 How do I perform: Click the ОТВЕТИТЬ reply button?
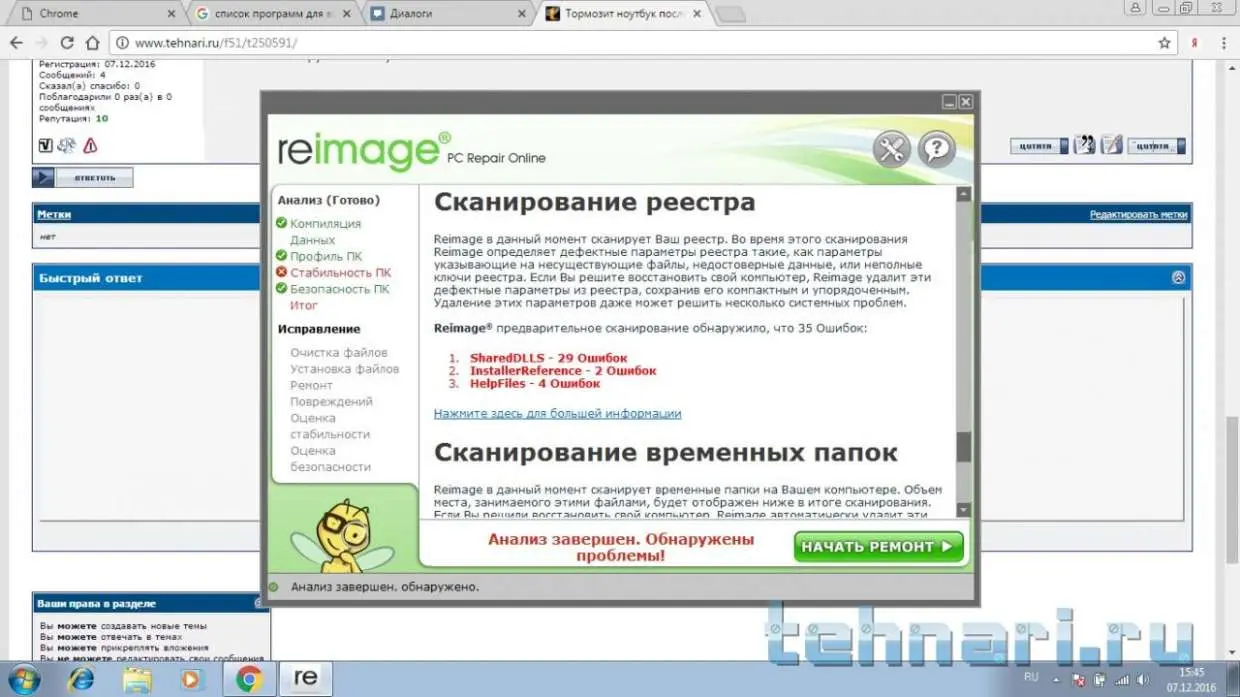83,178
